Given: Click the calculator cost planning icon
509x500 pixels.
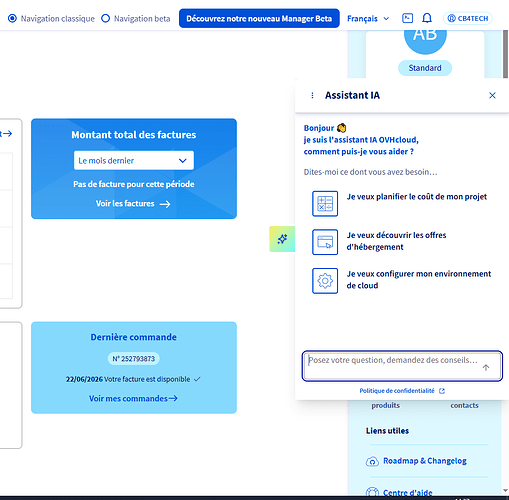Looking at the screenshot, I should (x=325, y=204).
